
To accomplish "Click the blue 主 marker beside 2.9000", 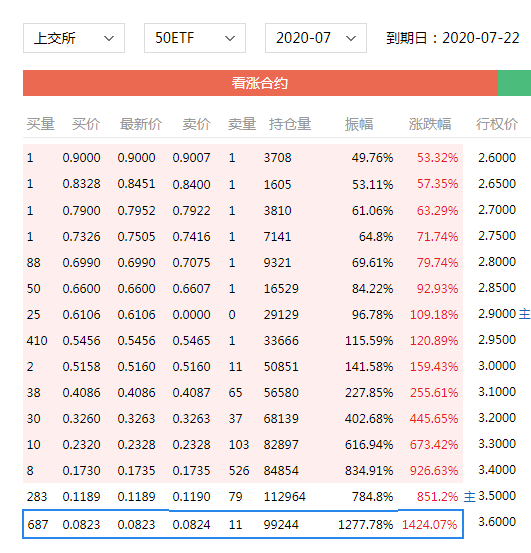I will (x=525, y=314).
